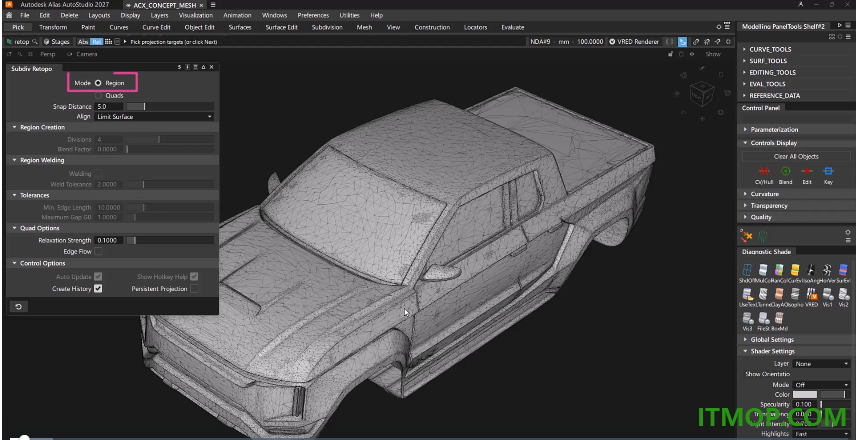This screenshot has height=440, width=856.
Task: Open the Visualization menu
Action: coord(196,15)
